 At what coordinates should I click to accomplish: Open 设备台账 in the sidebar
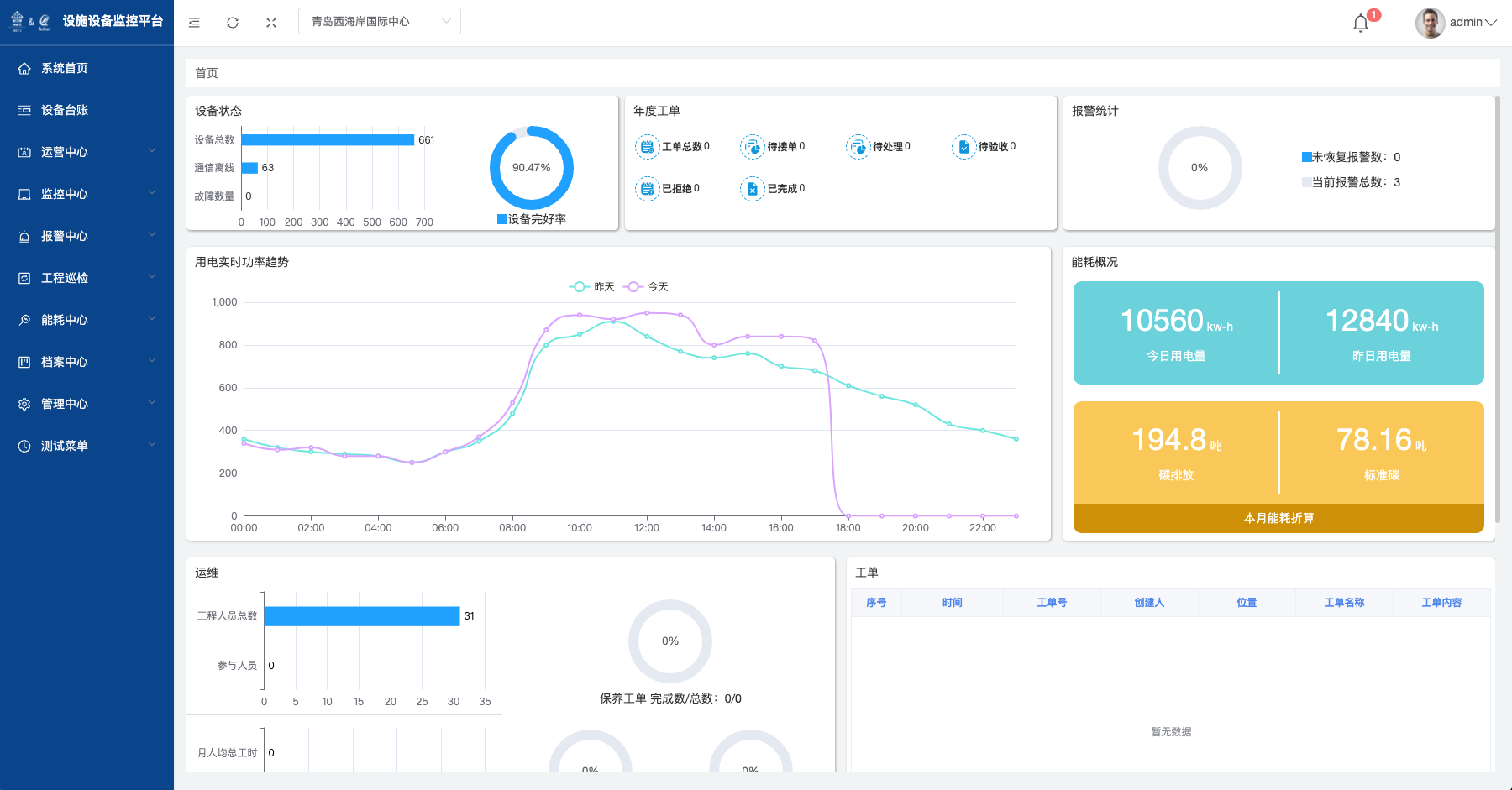tap(65, 110)
